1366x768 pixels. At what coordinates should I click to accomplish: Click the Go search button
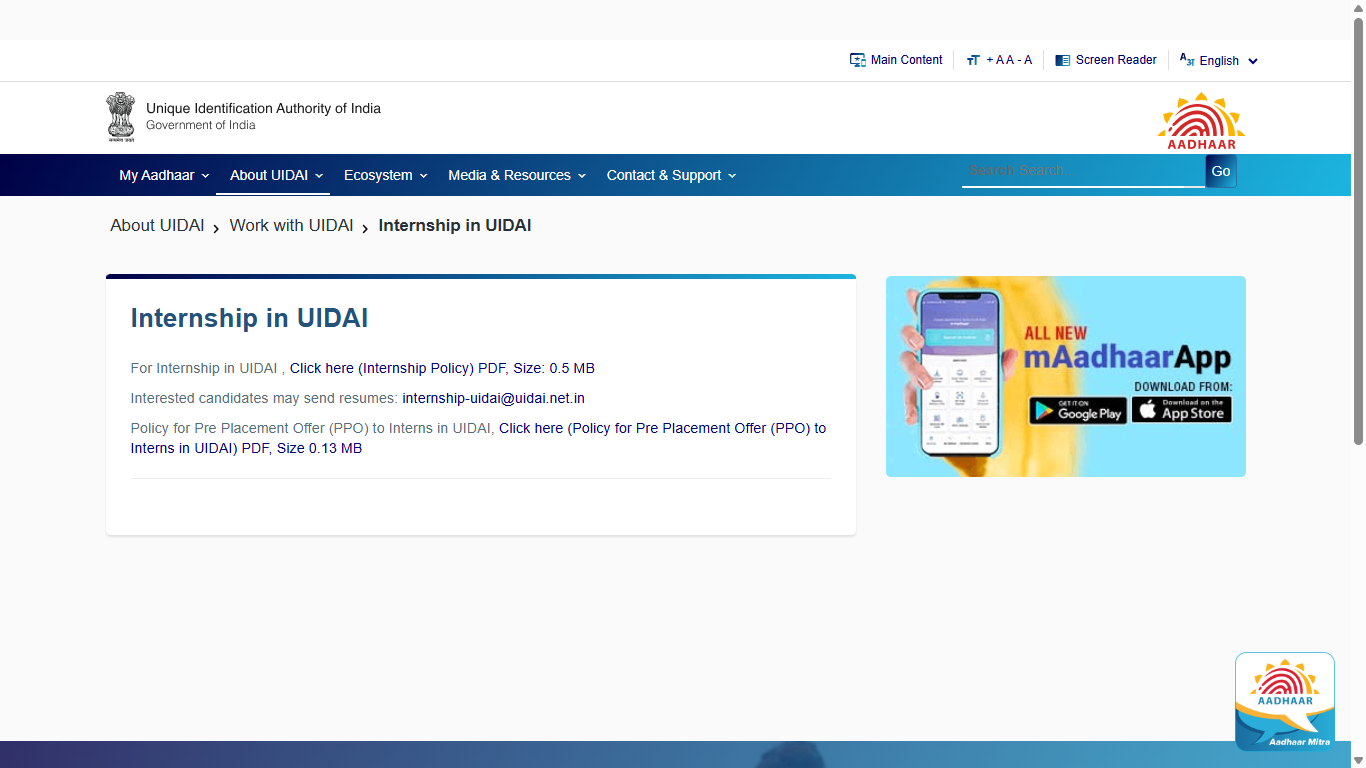(x=1221, y=171)
